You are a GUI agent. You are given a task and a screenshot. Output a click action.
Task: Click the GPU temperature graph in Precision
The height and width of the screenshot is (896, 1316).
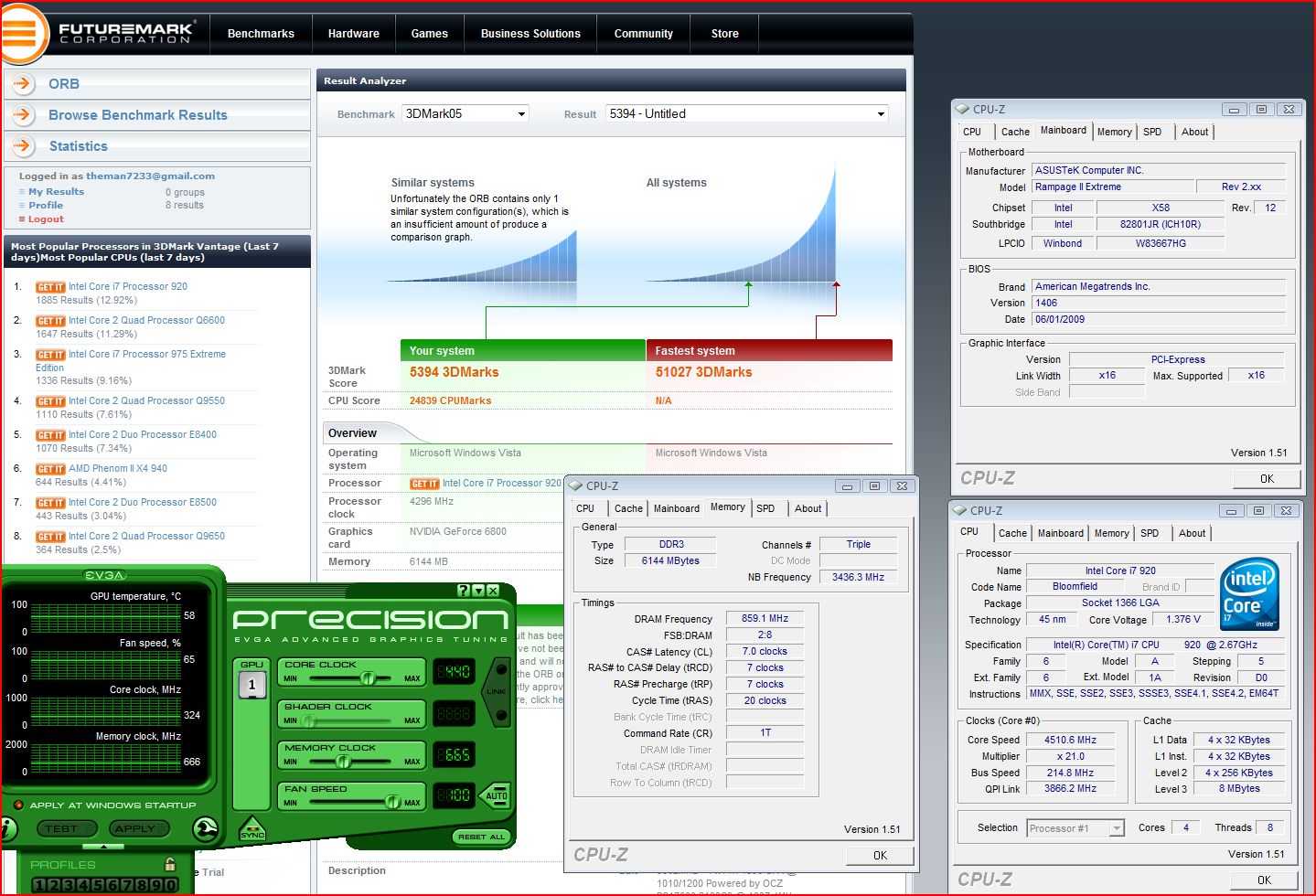(105, 616)
